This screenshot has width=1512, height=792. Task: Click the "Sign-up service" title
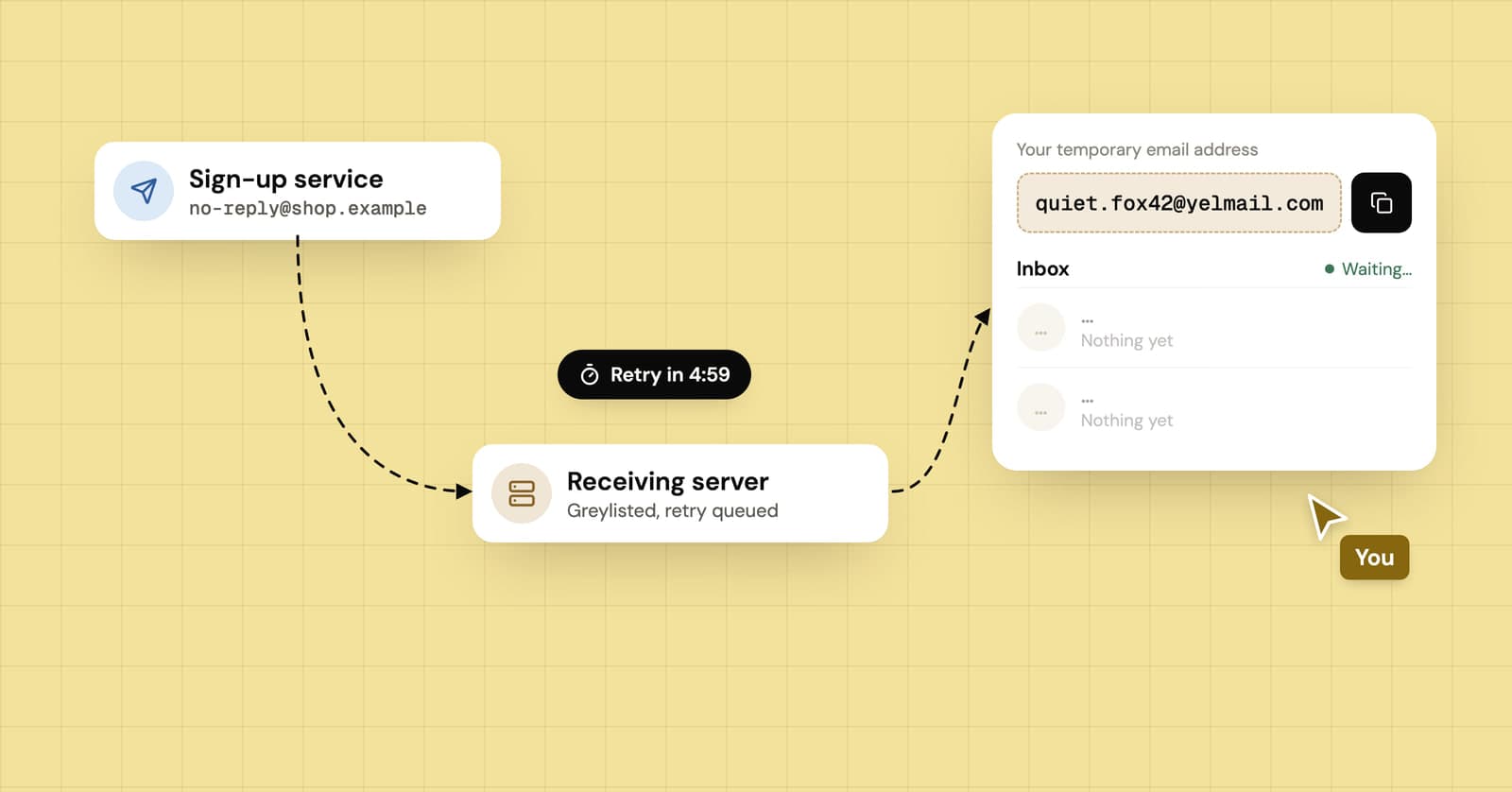point(286,179)
